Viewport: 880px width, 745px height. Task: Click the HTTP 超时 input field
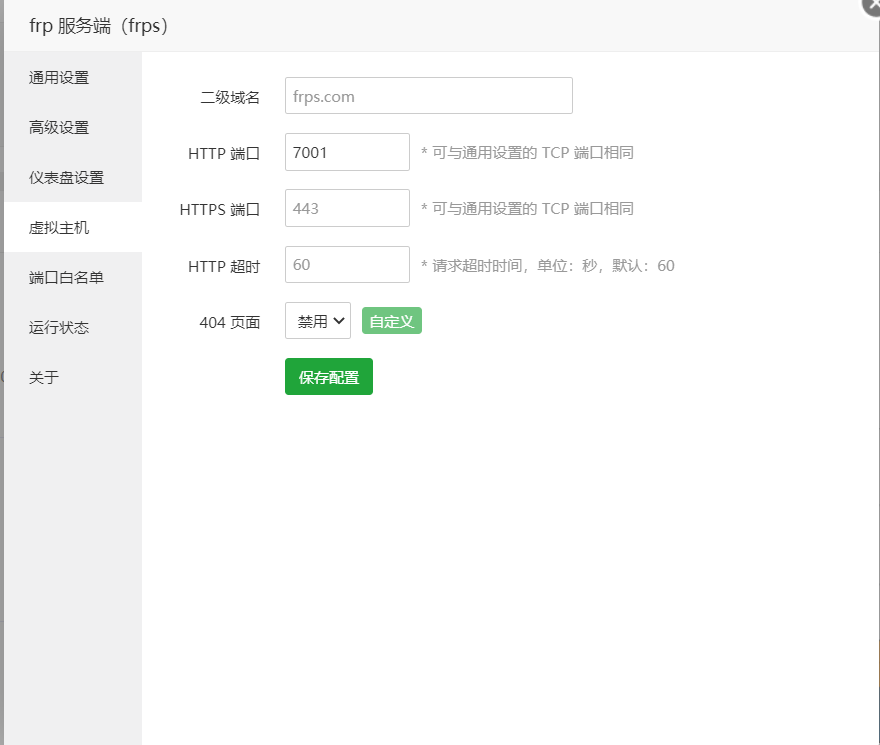click(x=347, y=264)
